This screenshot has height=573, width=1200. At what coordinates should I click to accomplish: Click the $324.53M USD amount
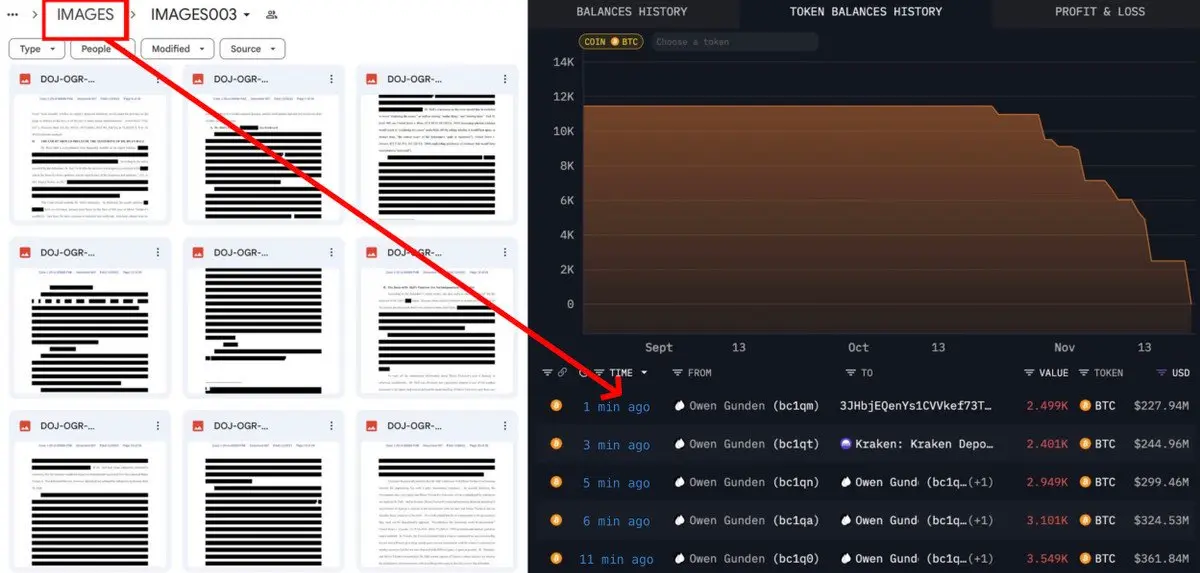(1163, 520)
